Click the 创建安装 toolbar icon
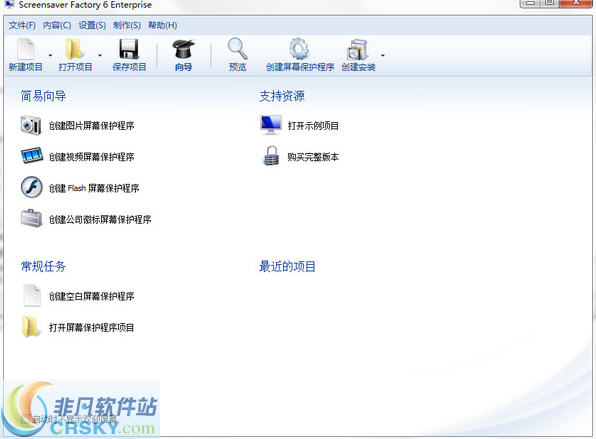Viewport: 596px width, 439px height. coord(358,49)
